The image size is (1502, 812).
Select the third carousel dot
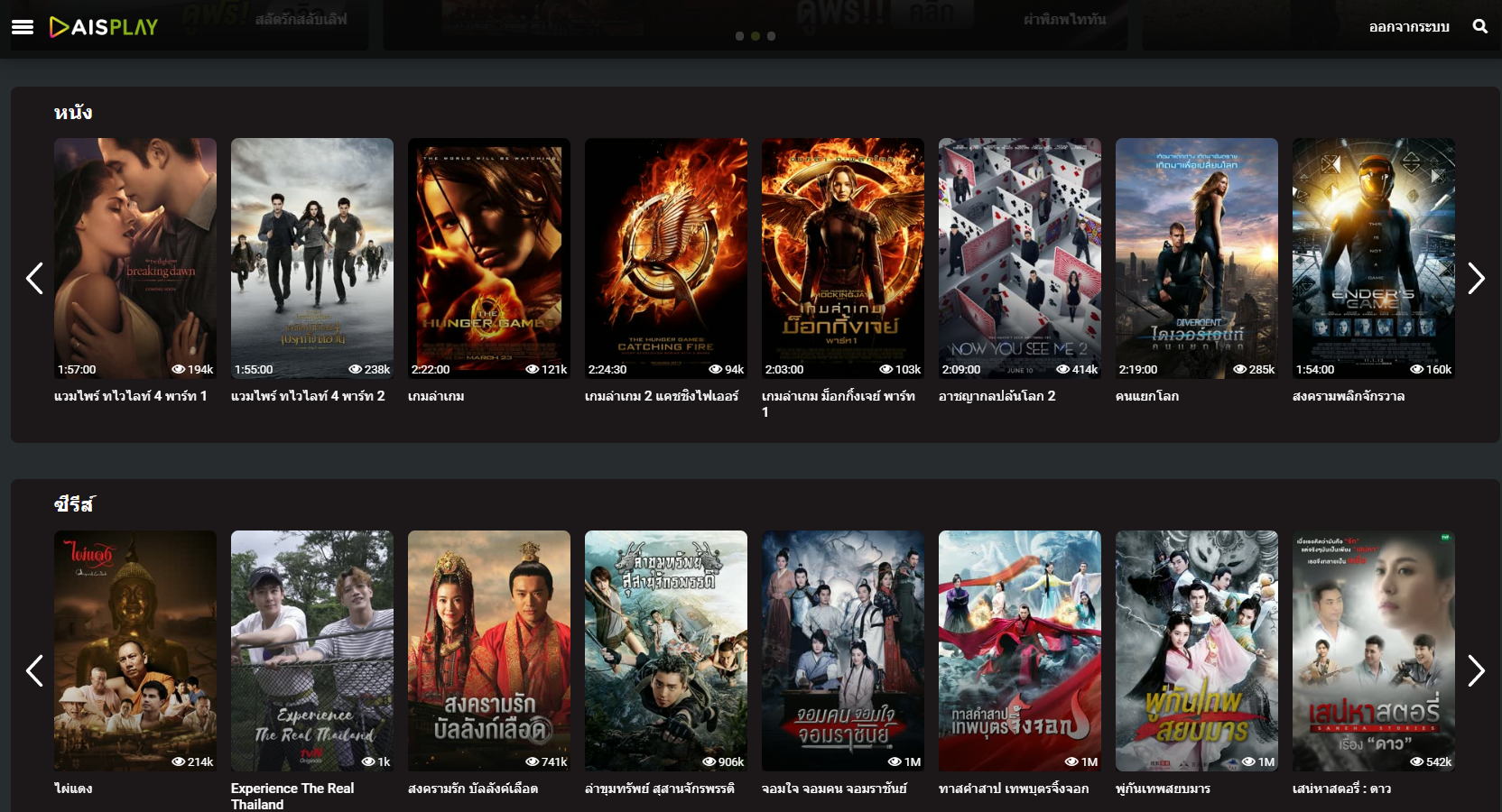771,36
